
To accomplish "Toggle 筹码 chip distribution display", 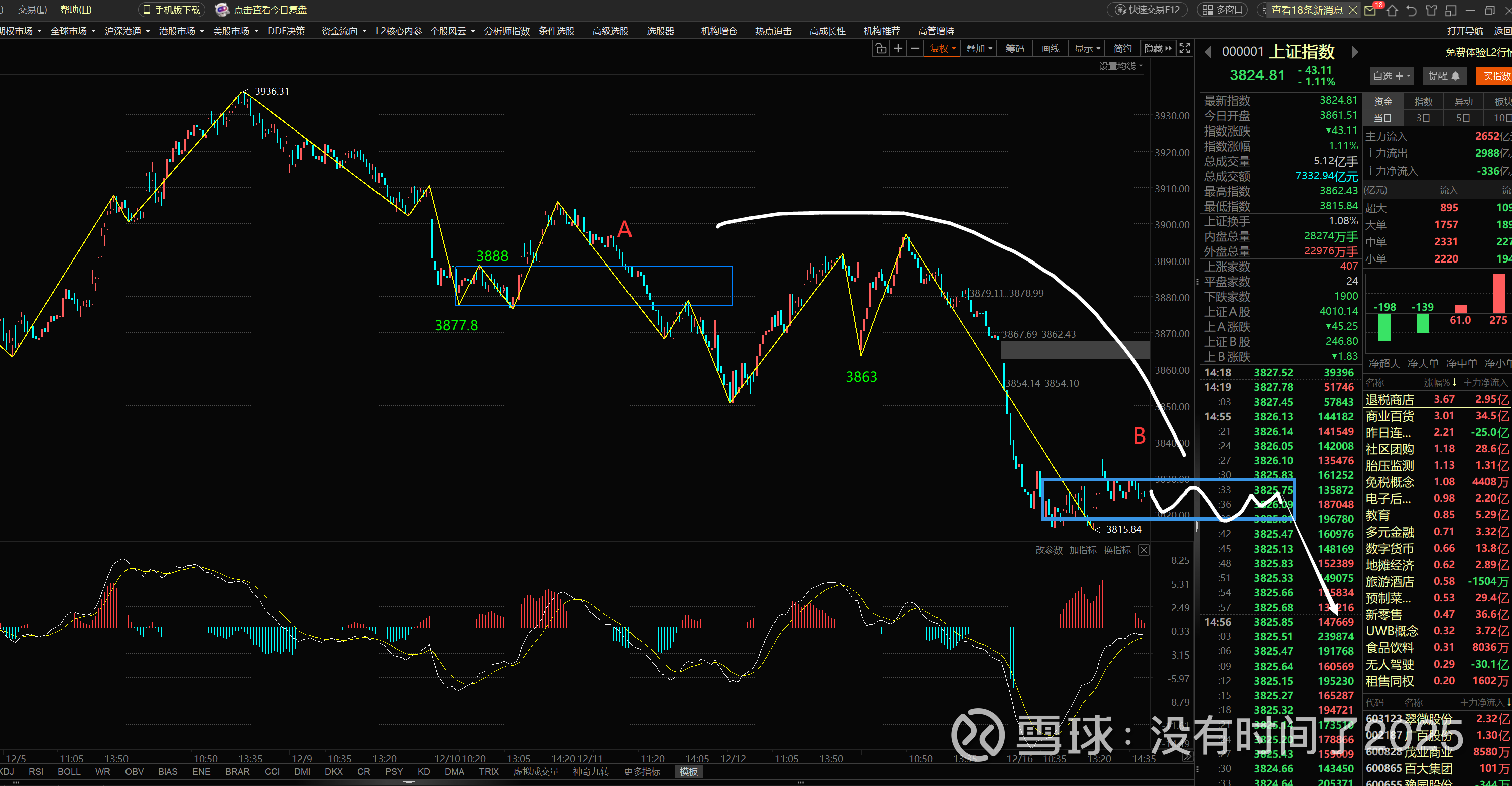I will [1014, 49].
